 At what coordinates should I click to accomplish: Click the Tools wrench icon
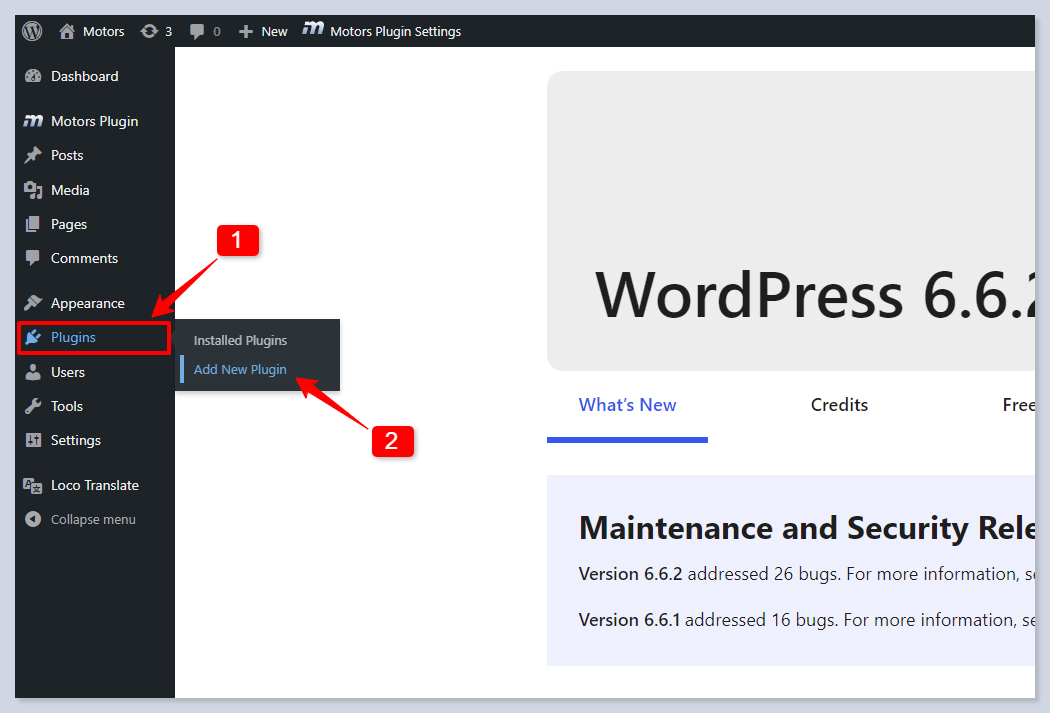[33, 406]
